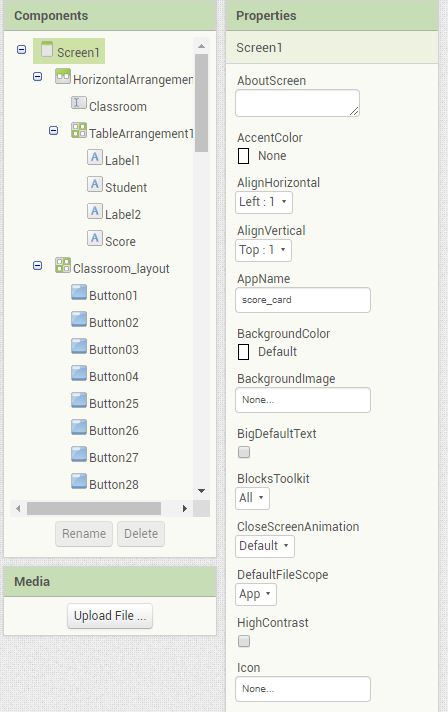Select the Student label icon
This screenshot has height=712, width=448.
[x=94, y=184]
